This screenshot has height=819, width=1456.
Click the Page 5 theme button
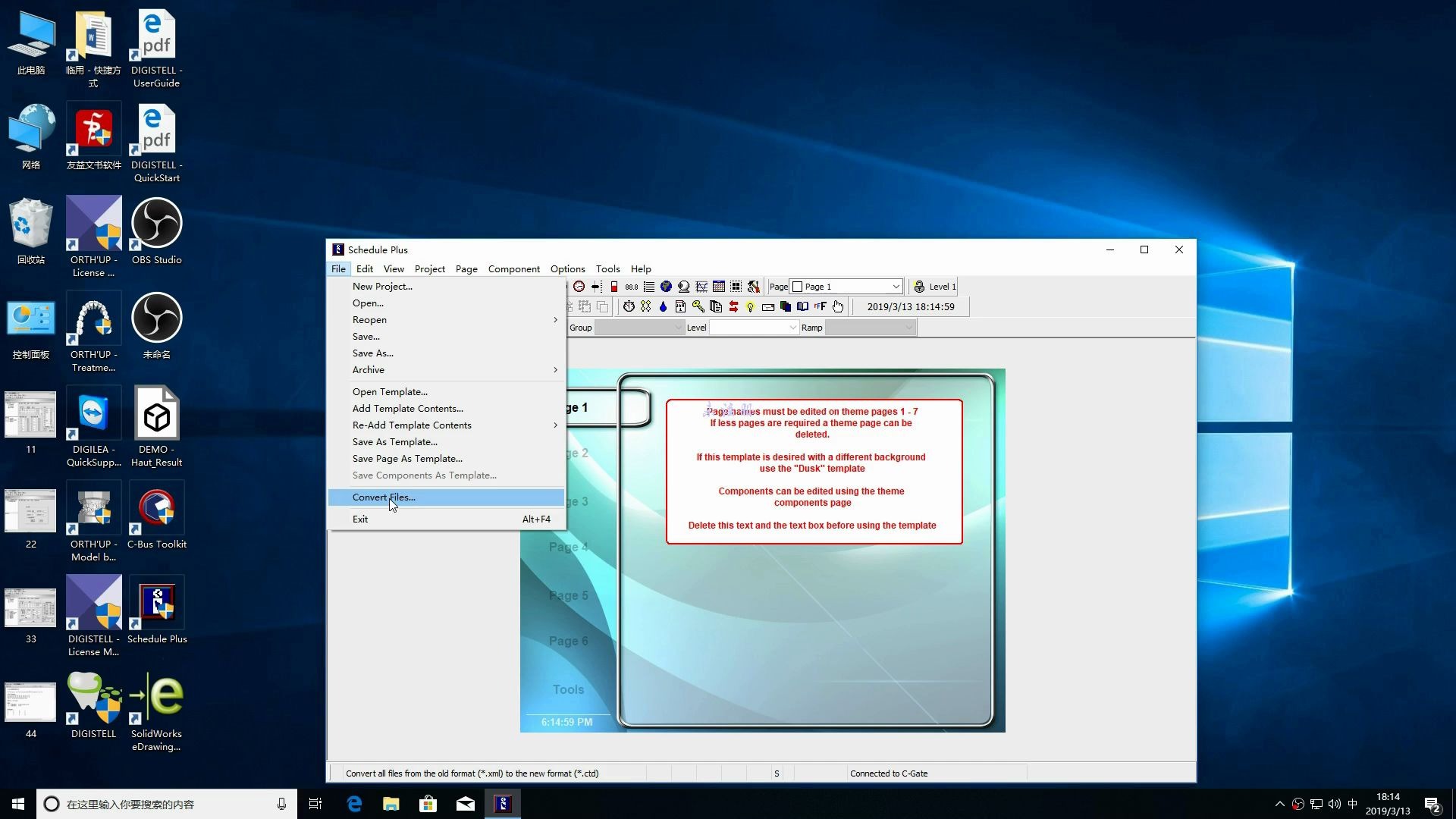(x=569, y=595)
